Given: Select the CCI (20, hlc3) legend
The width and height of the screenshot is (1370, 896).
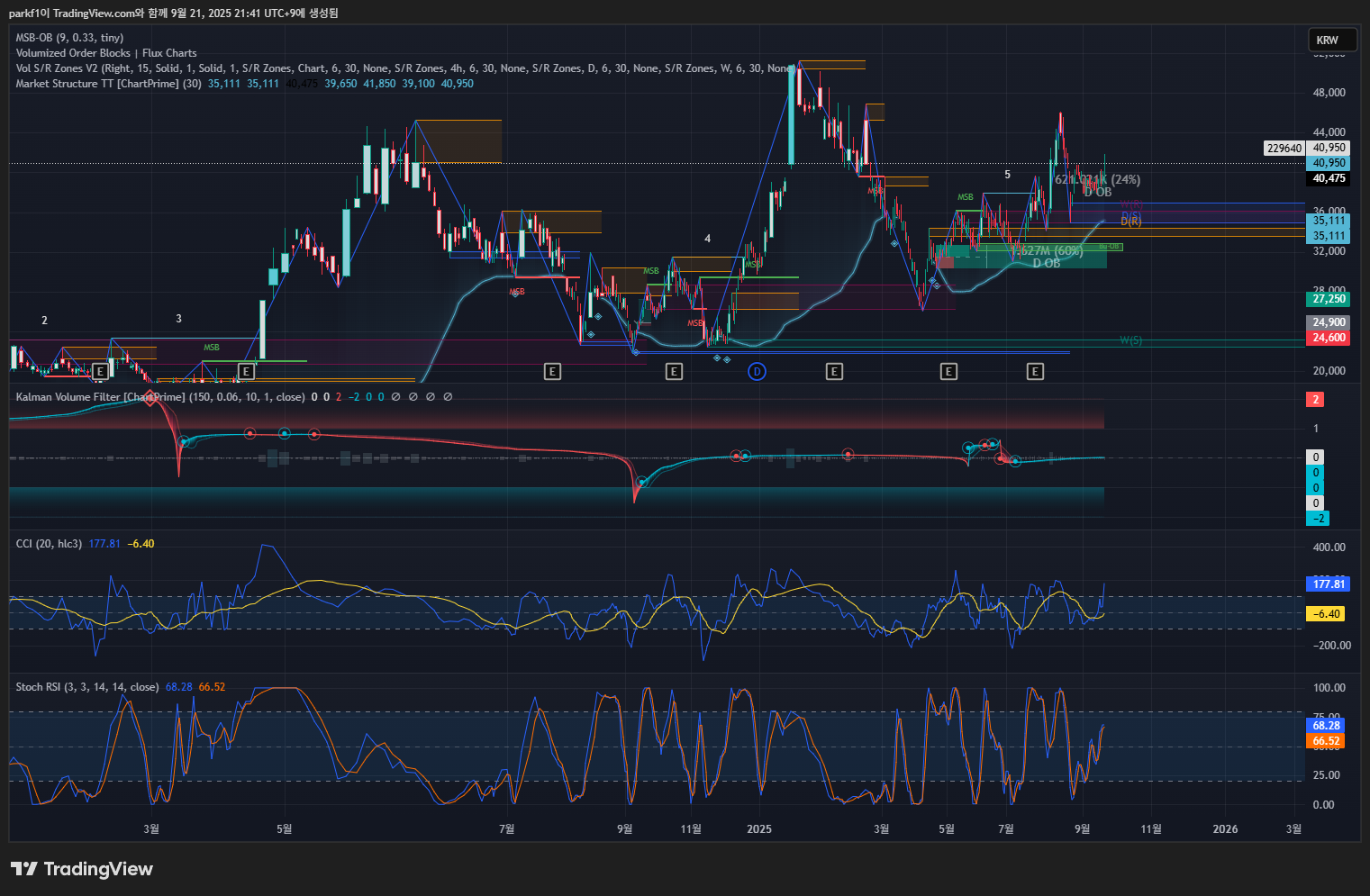Looking at the screenshot, I should point(50,544).
